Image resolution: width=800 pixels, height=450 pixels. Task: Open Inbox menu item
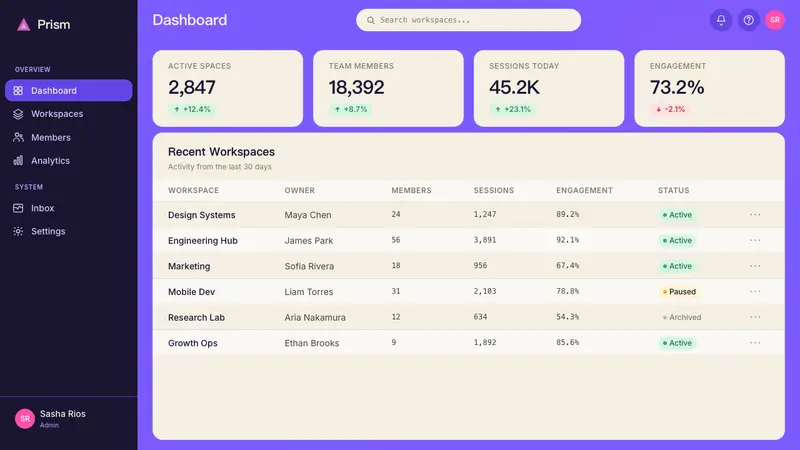point(69,208)
